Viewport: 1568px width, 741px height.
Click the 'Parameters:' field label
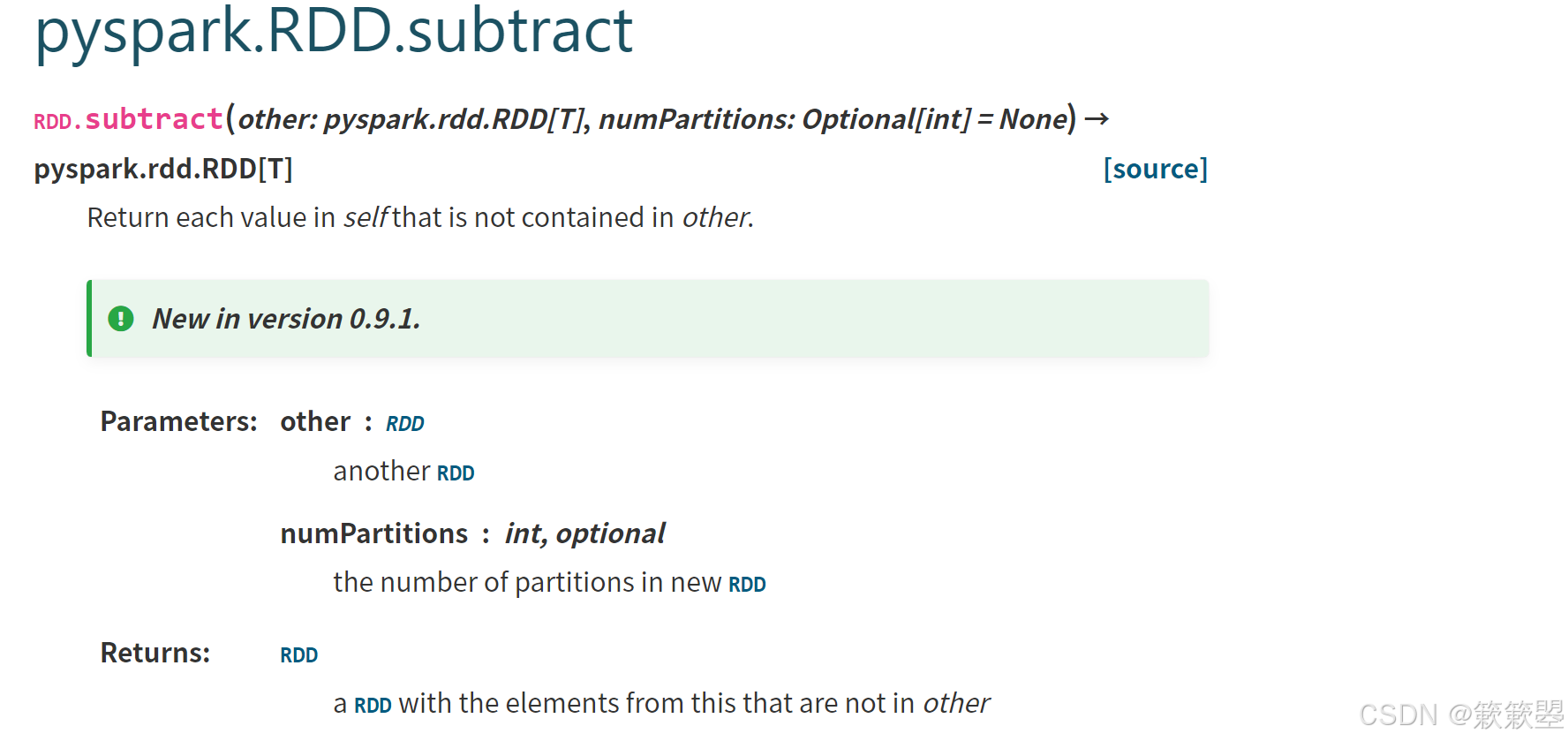[178, 421]
